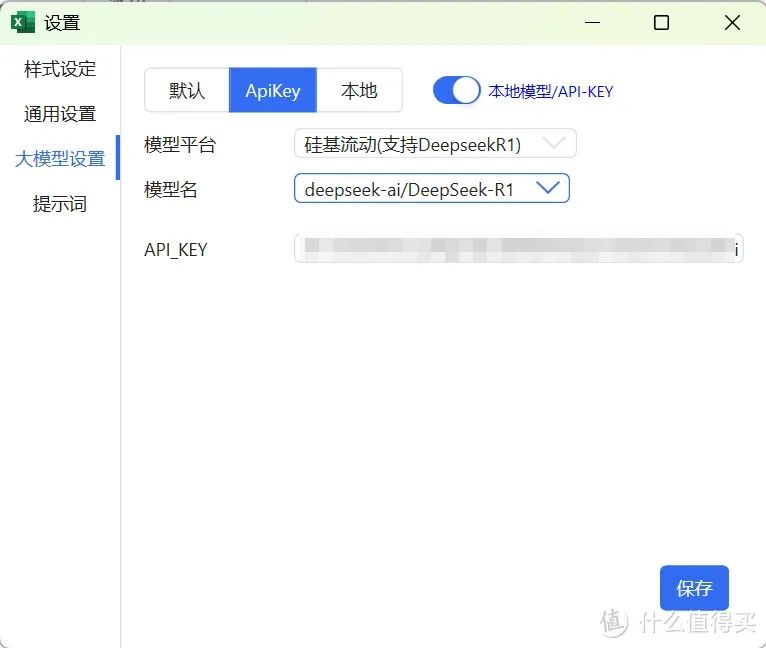Close the 设置 window
Viewport: 766px width, 648px height.
pos(732,22)
